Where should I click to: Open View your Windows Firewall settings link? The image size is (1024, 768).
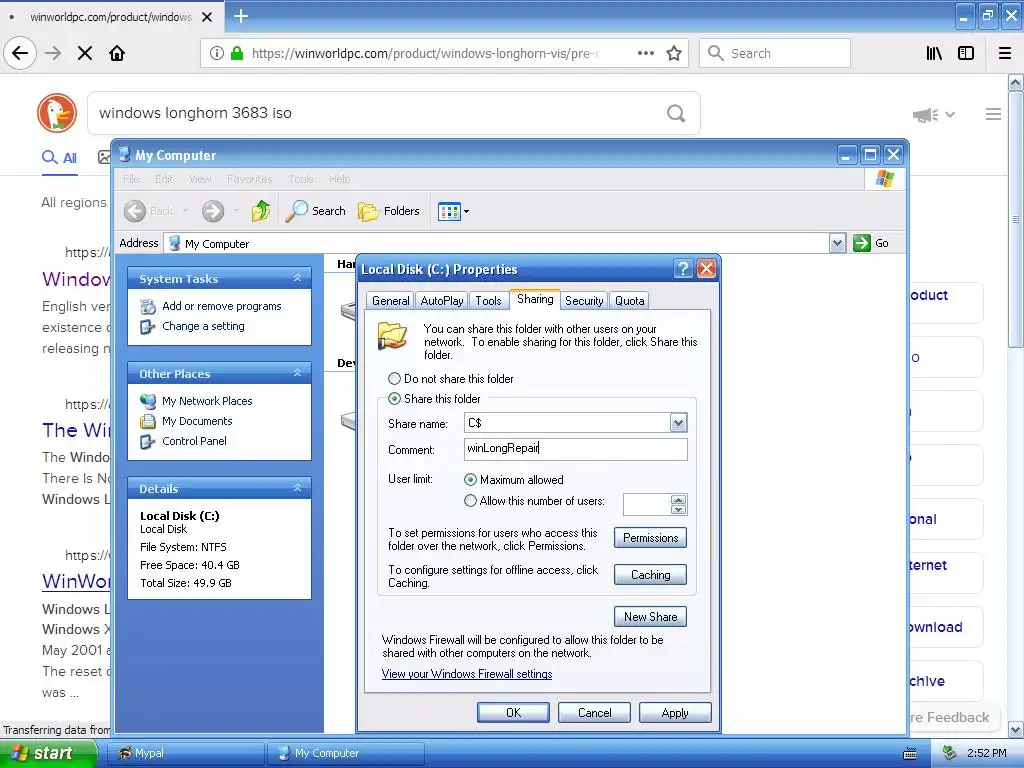tap(467, 674)
